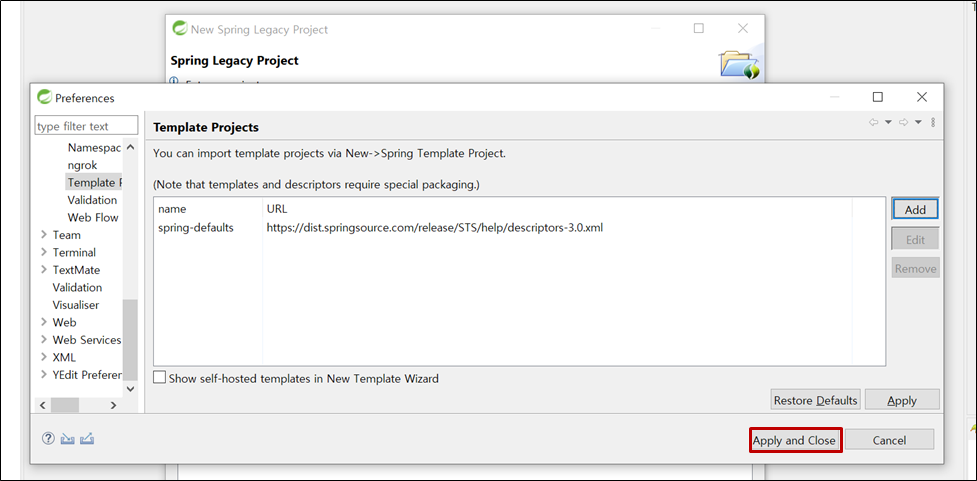The image size is (977, 481).
Task: Click the tree vertical scrollbar thumb
Action: [130, 339]
